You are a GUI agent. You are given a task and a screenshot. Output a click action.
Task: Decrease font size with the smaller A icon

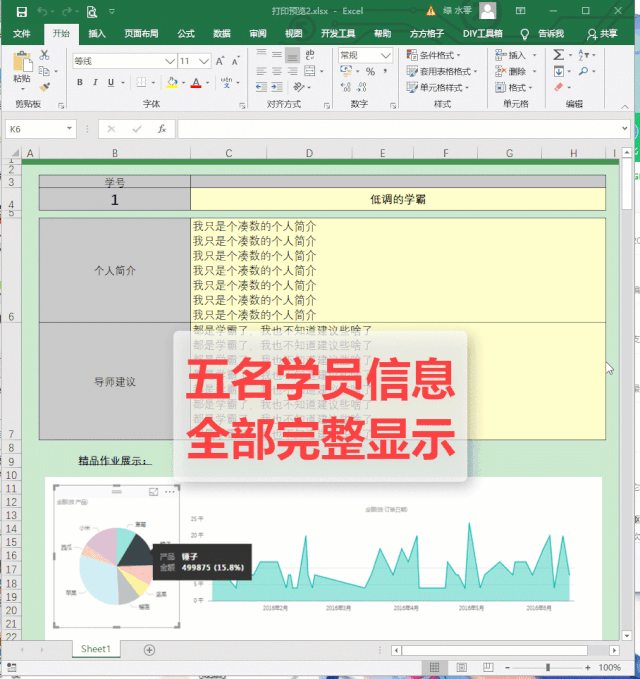click(x=235, y=61)
